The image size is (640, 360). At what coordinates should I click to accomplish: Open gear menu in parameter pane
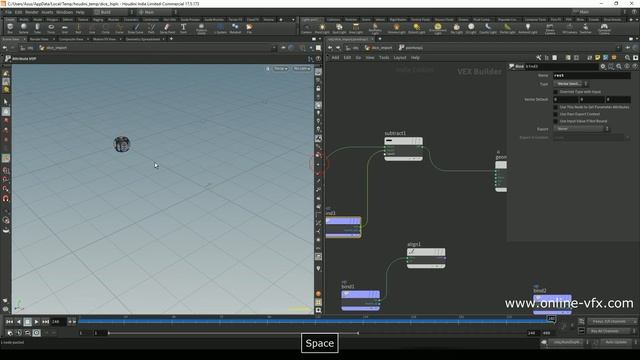(x=603, y=66)
